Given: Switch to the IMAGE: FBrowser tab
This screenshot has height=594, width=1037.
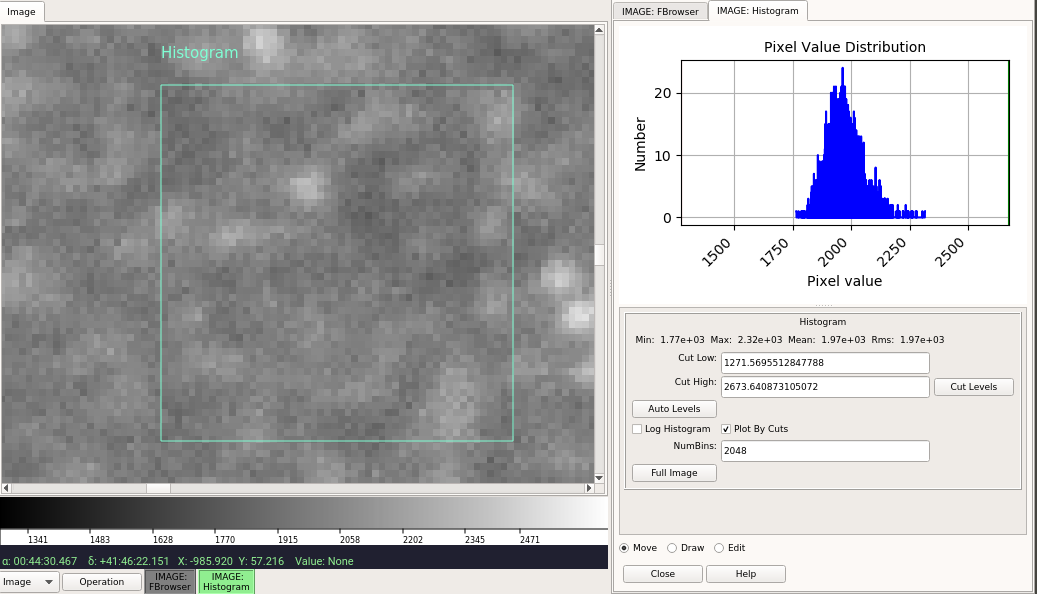Looking at the screenshot, I should (x=660, y=11).
